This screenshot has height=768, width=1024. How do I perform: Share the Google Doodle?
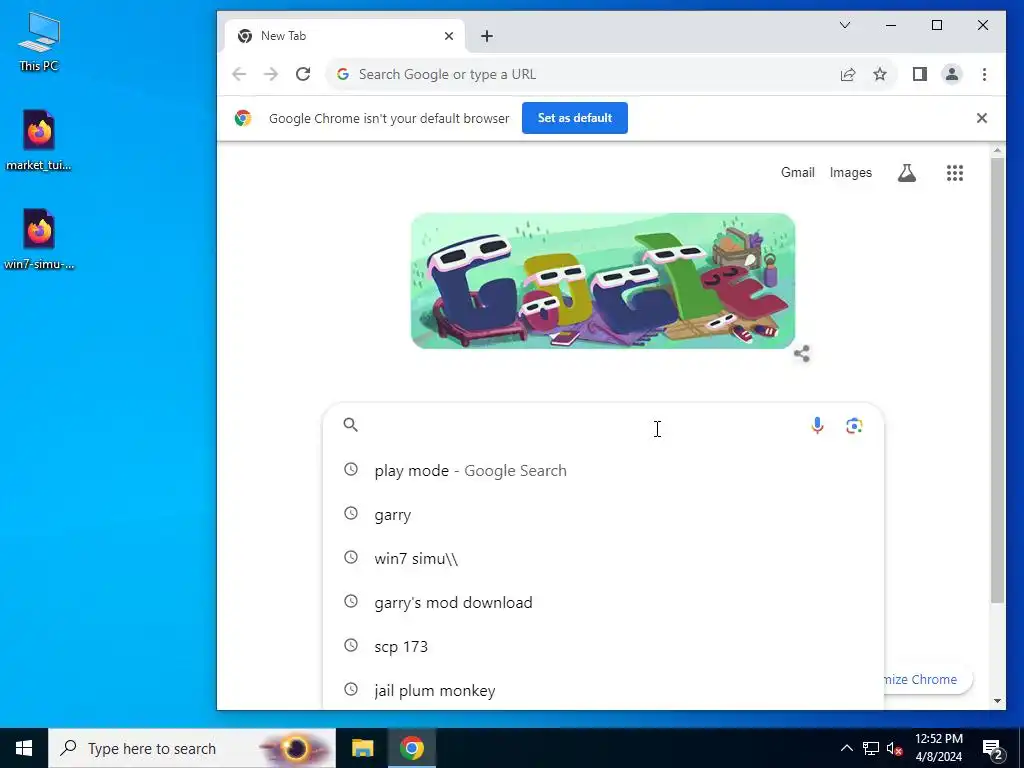point(802,354)
